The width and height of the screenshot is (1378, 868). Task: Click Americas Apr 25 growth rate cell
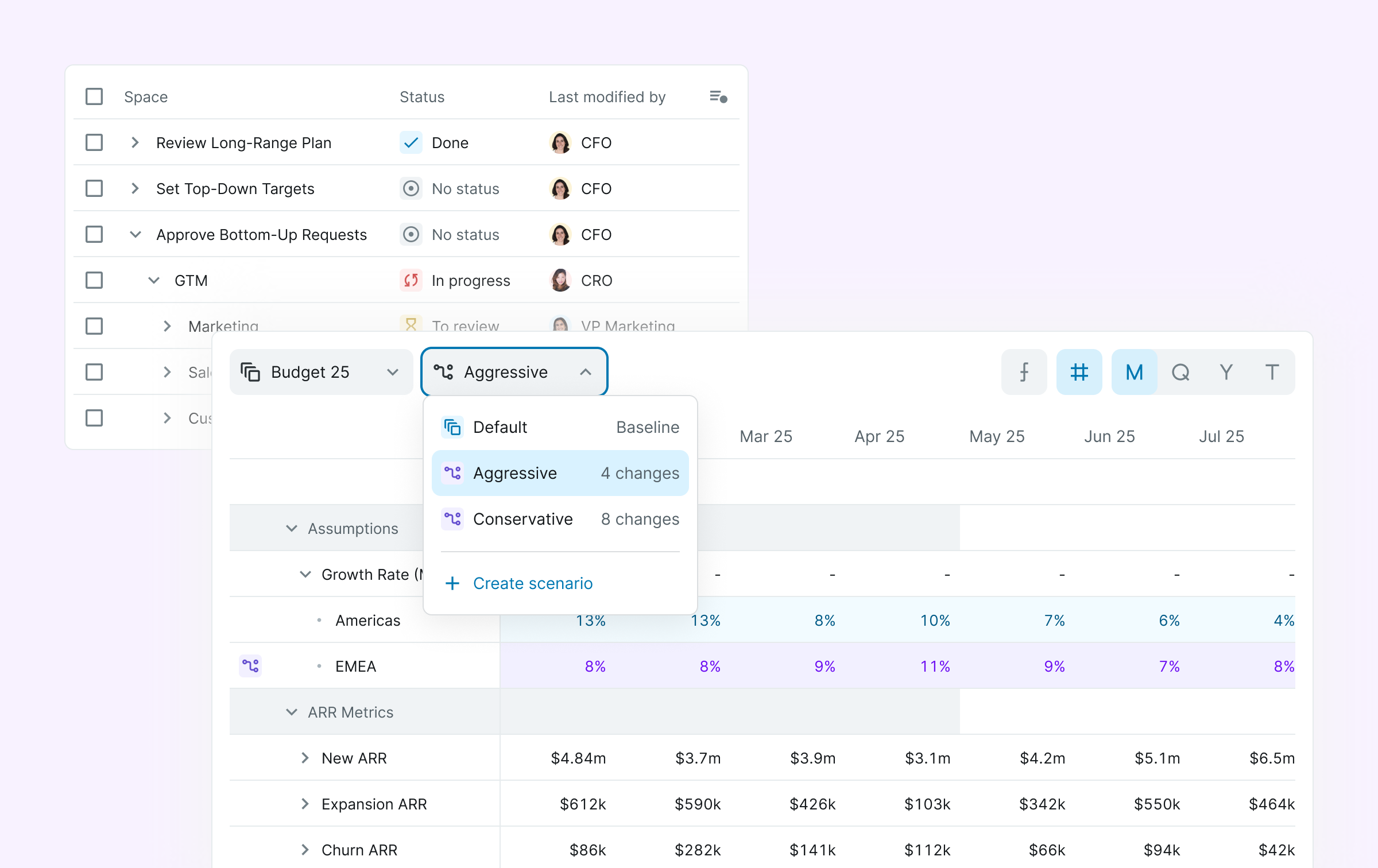(936, 620)
